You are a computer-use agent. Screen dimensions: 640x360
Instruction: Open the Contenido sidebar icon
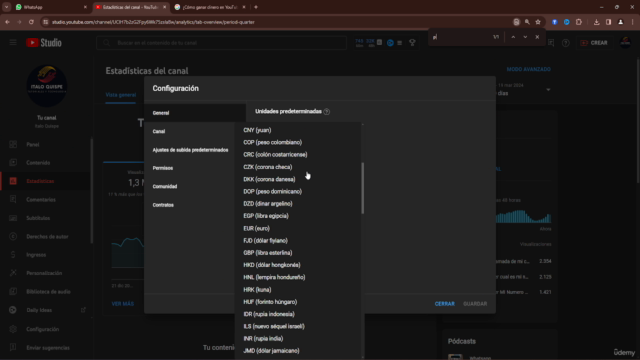(x=13, y=162)
